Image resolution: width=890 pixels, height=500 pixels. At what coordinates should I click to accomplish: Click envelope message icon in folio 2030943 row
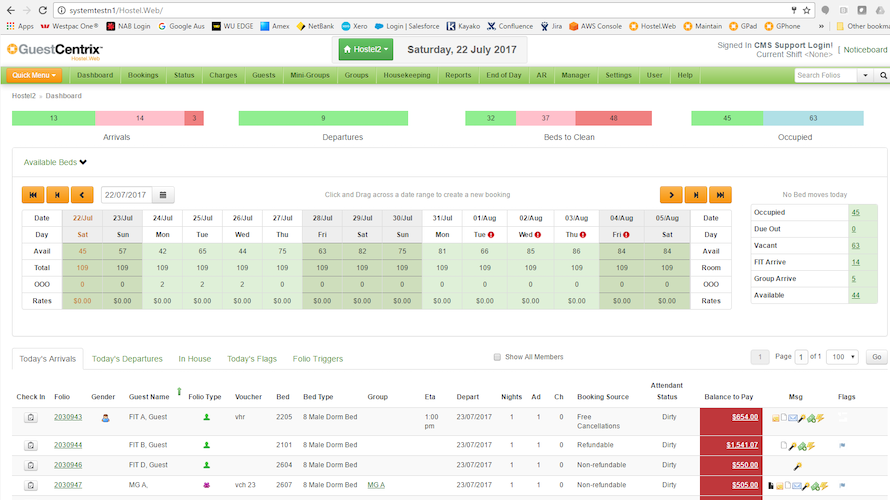(x=793, y=418)
